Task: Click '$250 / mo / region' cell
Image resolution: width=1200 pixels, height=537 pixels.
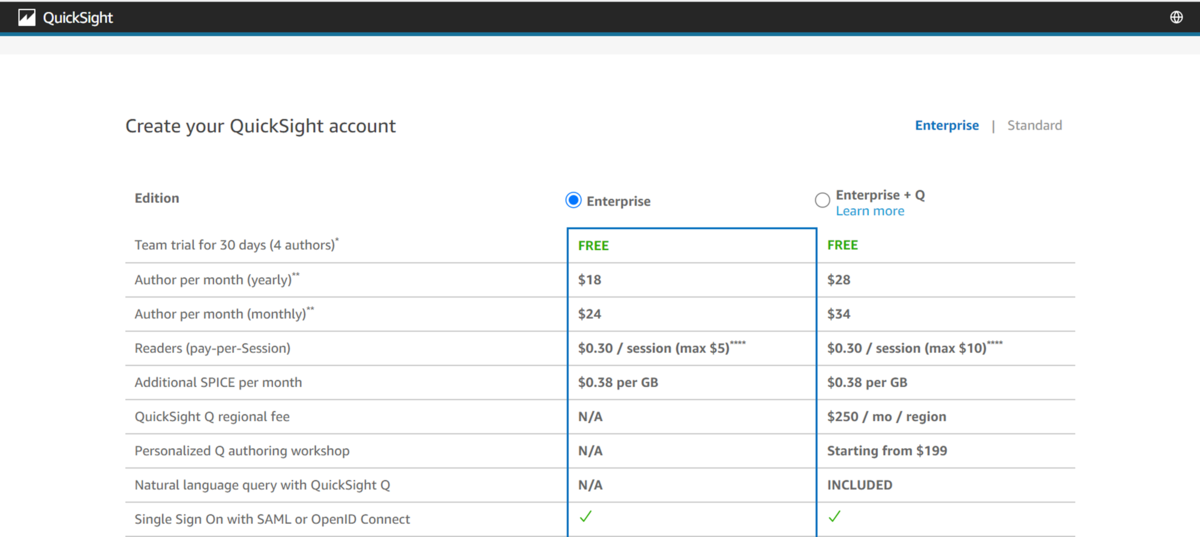Action: [x=887, y=416]
